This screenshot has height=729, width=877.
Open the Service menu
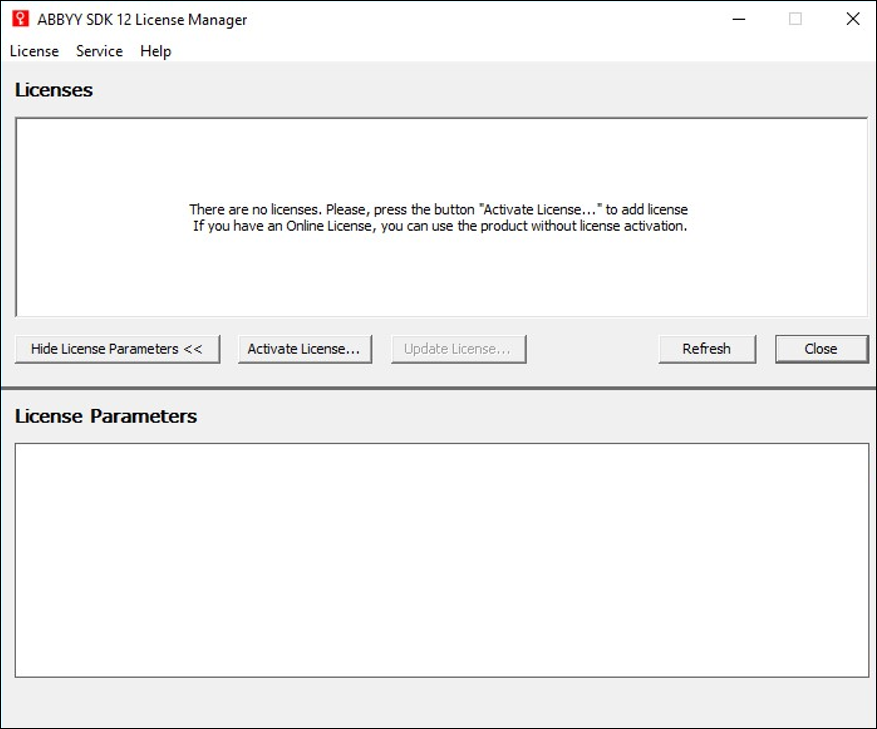coord(98,51)
